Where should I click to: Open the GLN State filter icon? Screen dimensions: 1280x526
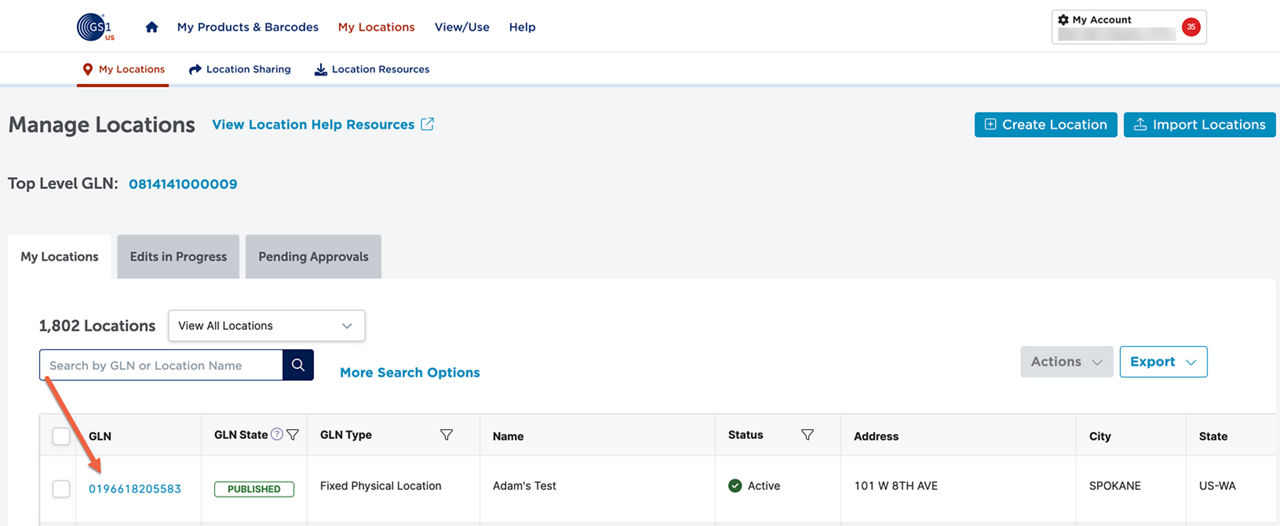(x=293, y=435)
